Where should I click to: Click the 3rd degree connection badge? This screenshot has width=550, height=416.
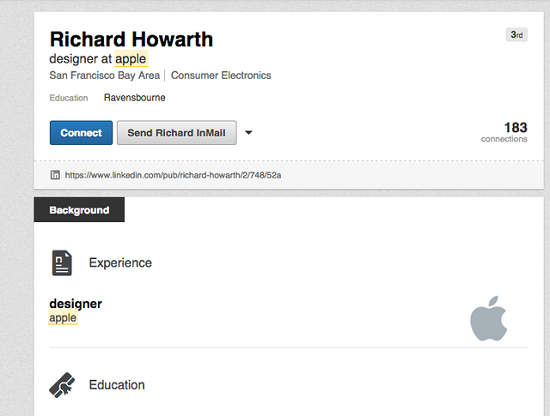[517, 35]
